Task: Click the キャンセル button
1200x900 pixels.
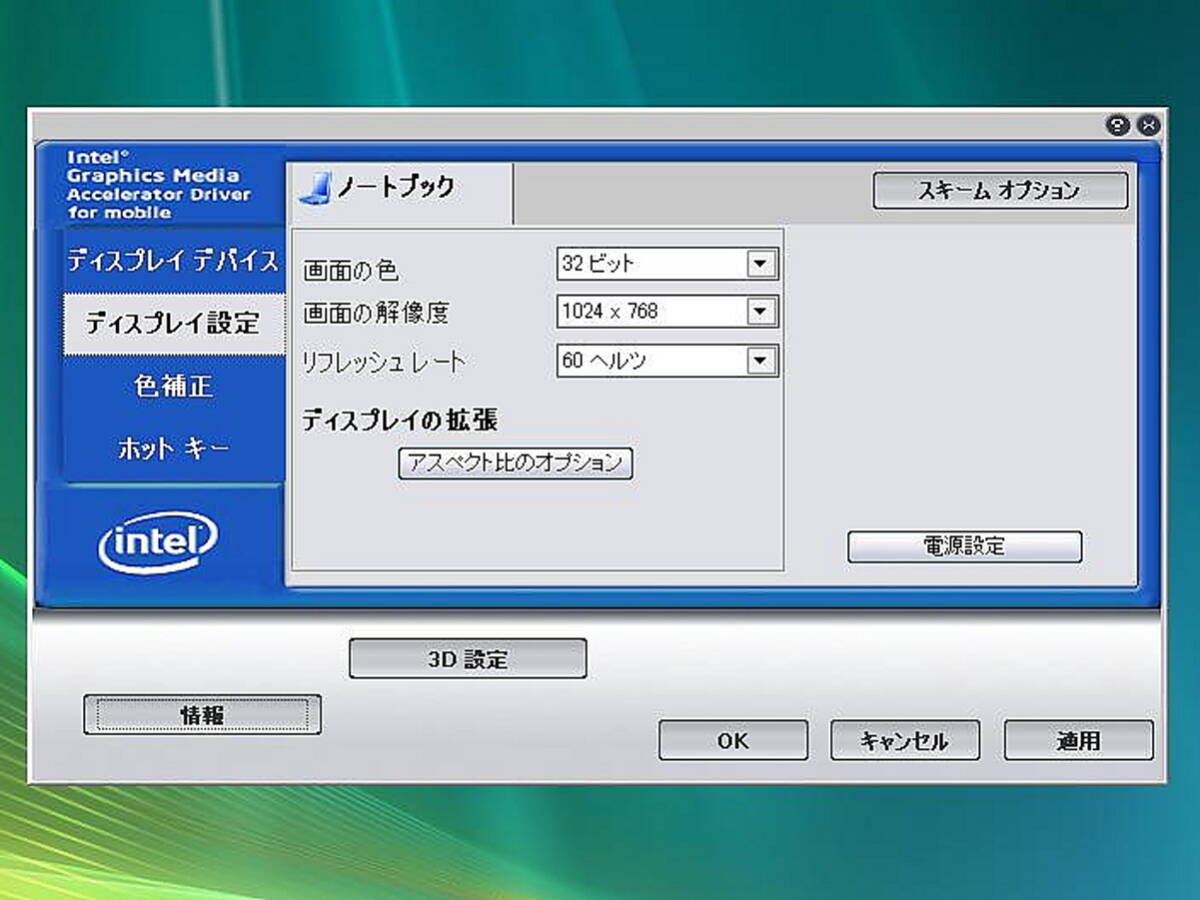Action: [904, 740]
